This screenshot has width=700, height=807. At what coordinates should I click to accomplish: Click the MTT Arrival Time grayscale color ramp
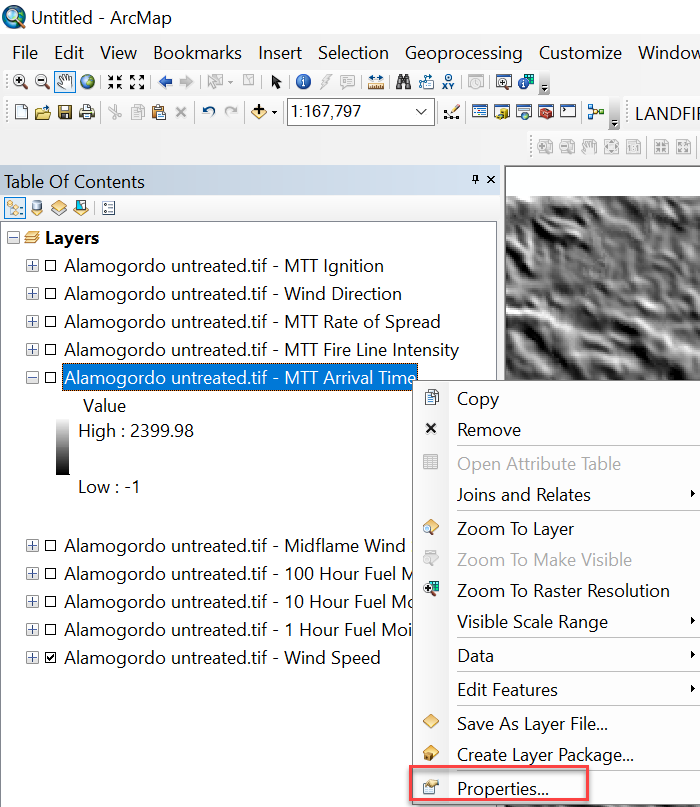(62, 447)
